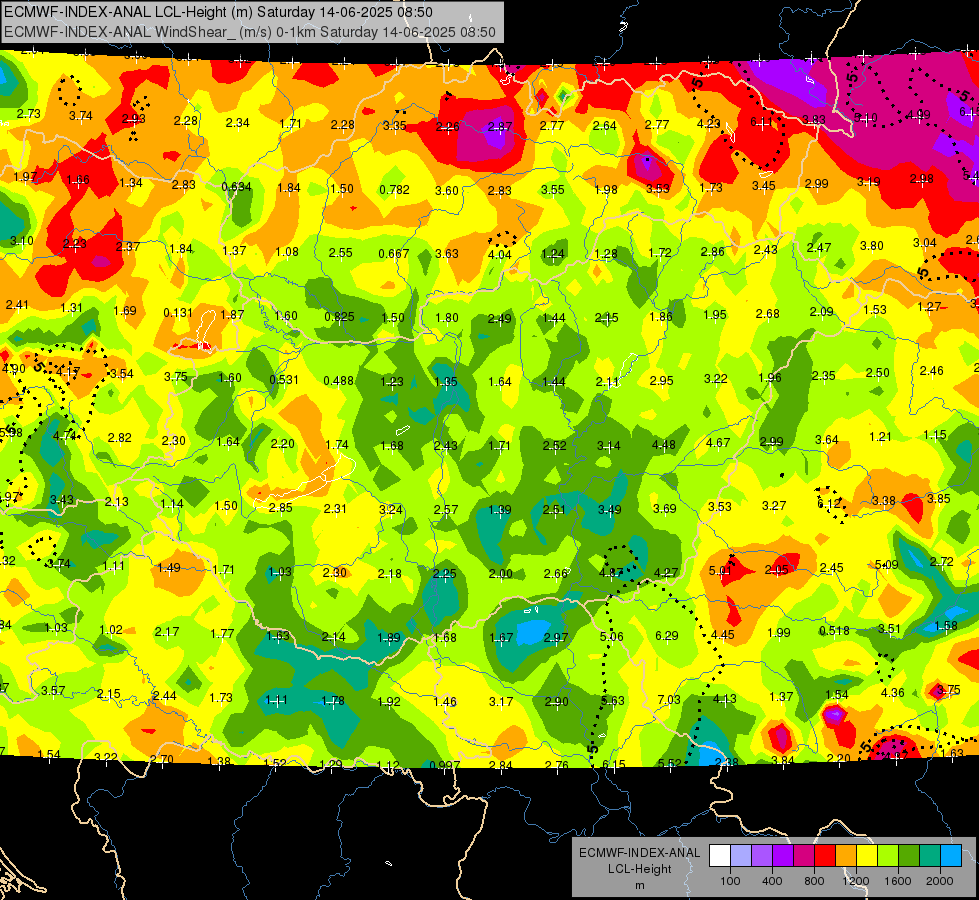Viewport: 979px width, 900px height.
Task: Click the teal legend color swatch
Action: tap(930, 855)
